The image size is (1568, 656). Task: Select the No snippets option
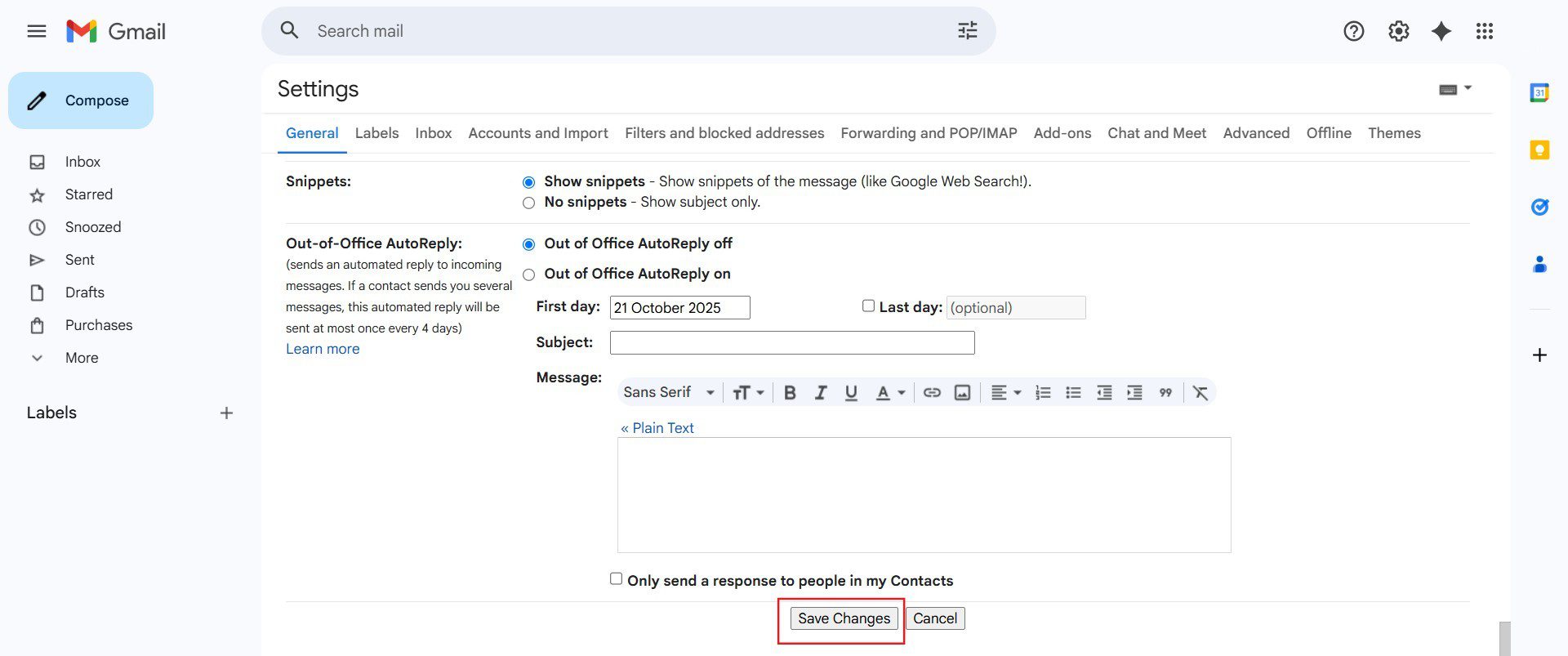[x=529, y=203]
